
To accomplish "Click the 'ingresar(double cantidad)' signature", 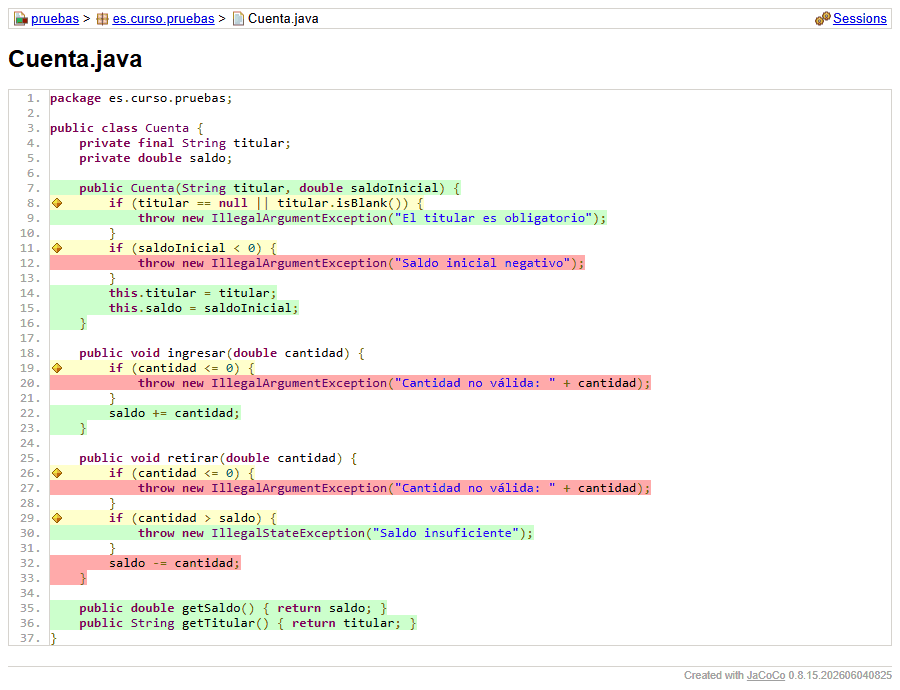I will click(222, 353).
